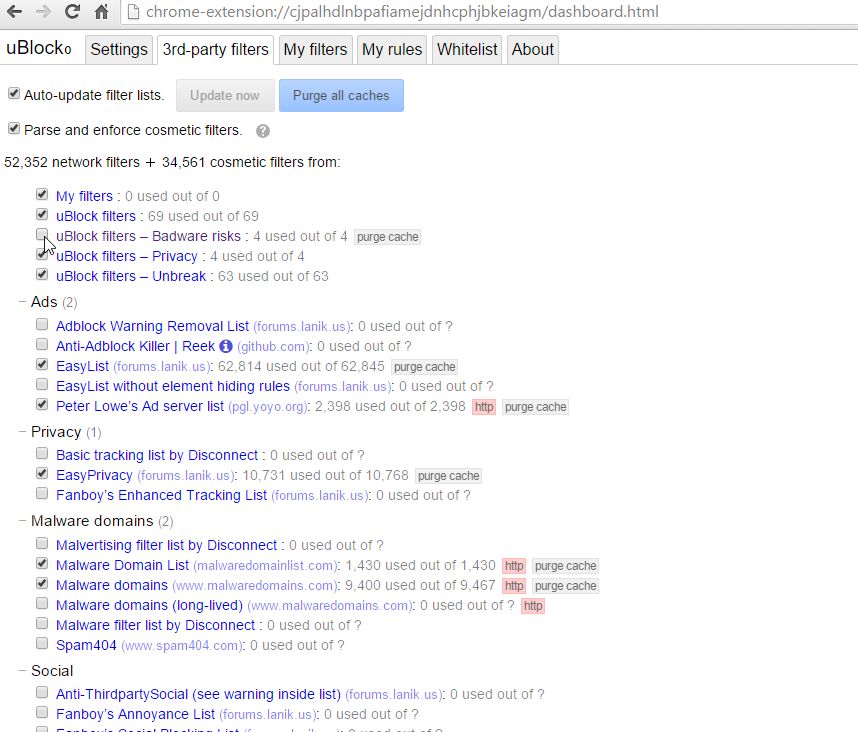This screenshot has width=858, height=732.
Task: Uncheck Malware Domain List checkbox
Action: point(42,563)
